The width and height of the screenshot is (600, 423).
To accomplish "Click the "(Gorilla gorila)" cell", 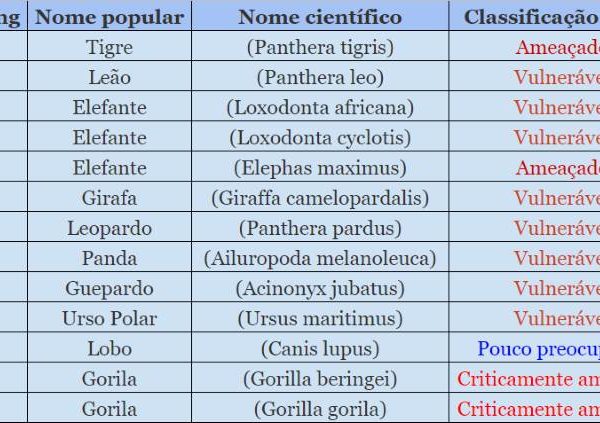I will pos(320,409).
